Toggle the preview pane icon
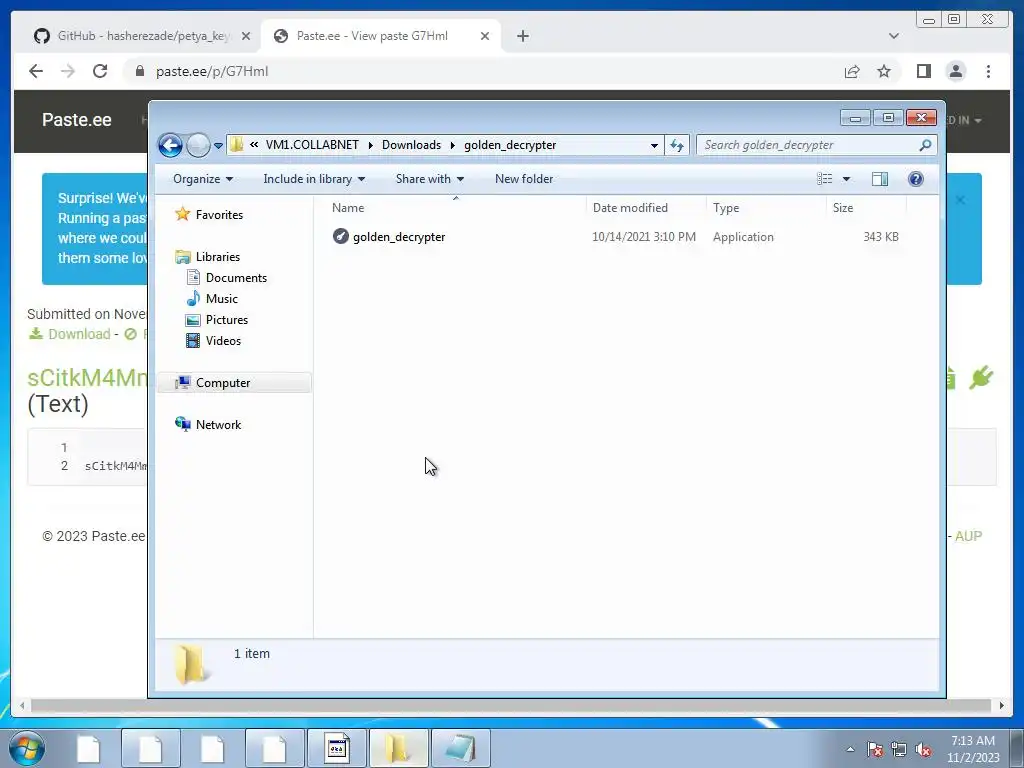This screenshot has width=1024, height=768. [x=880, y=179]
